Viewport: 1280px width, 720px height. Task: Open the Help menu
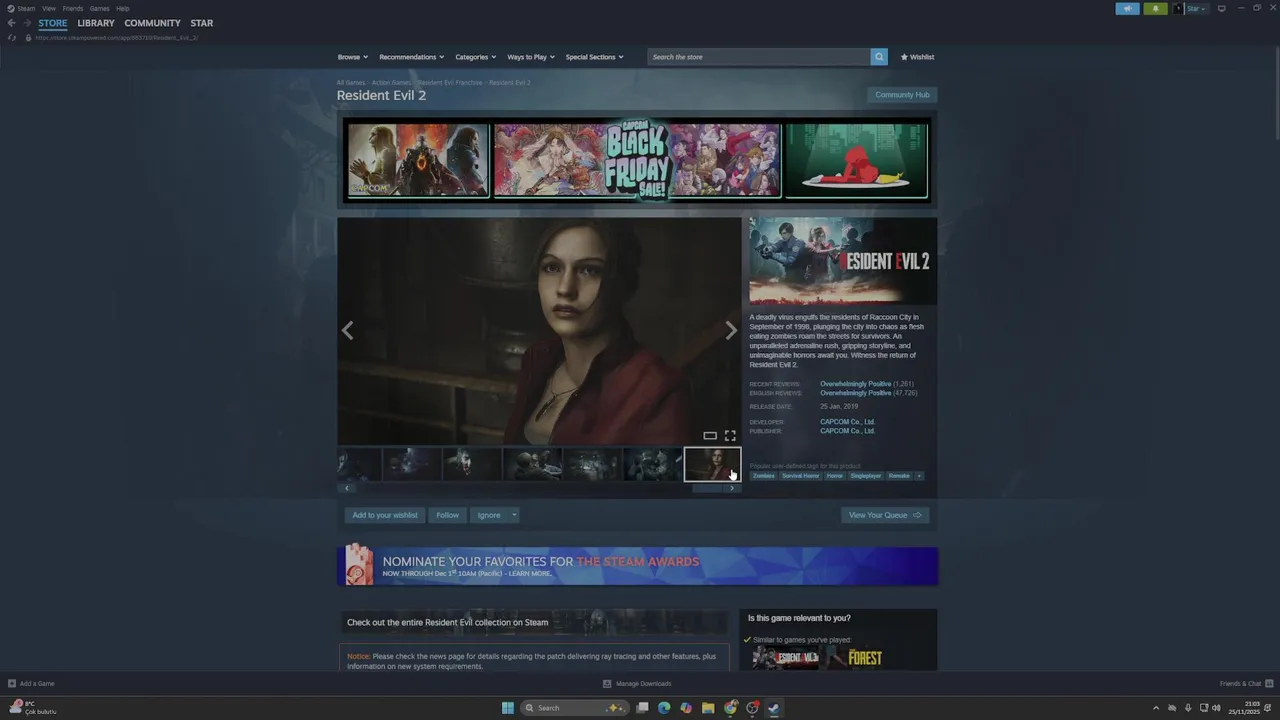pos(123,8)
